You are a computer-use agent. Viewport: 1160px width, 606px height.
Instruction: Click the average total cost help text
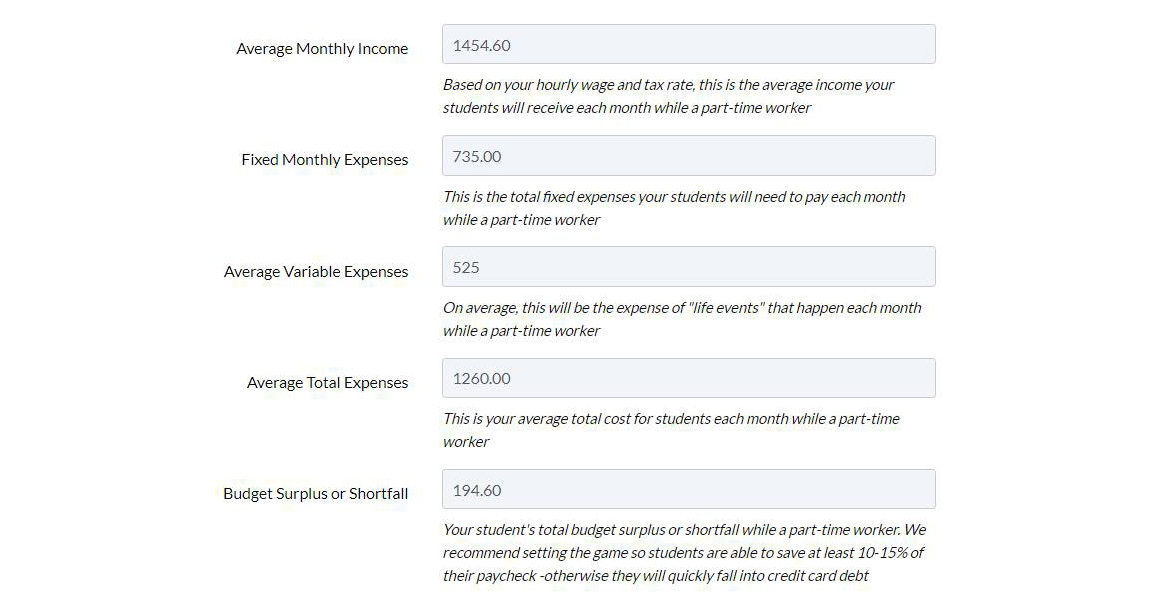point(671,430)
